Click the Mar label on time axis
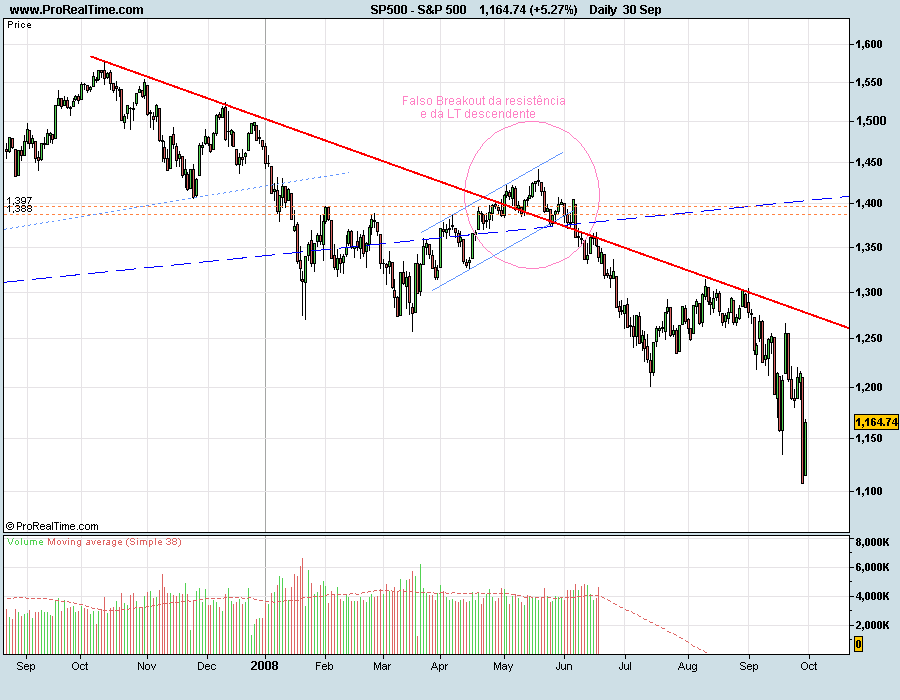 pyautogui.click(x=382, y=666)
